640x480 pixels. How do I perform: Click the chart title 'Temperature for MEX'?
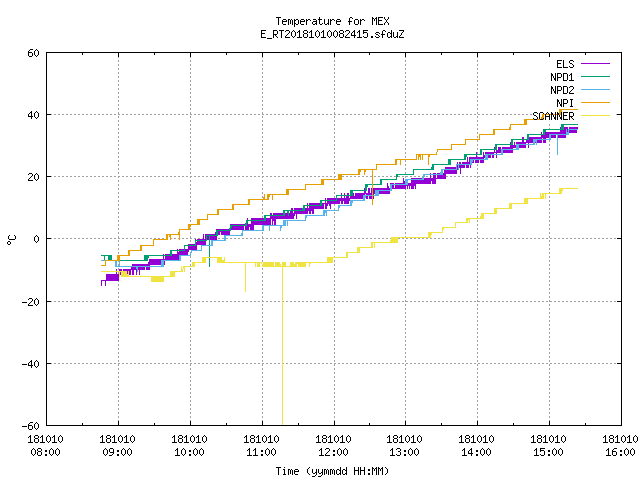click(x=332, y=21)
